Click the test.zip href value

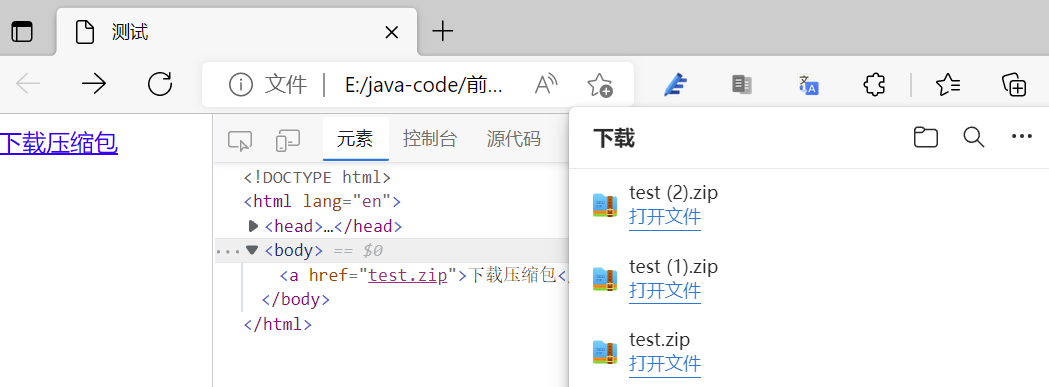coord(407,275)
